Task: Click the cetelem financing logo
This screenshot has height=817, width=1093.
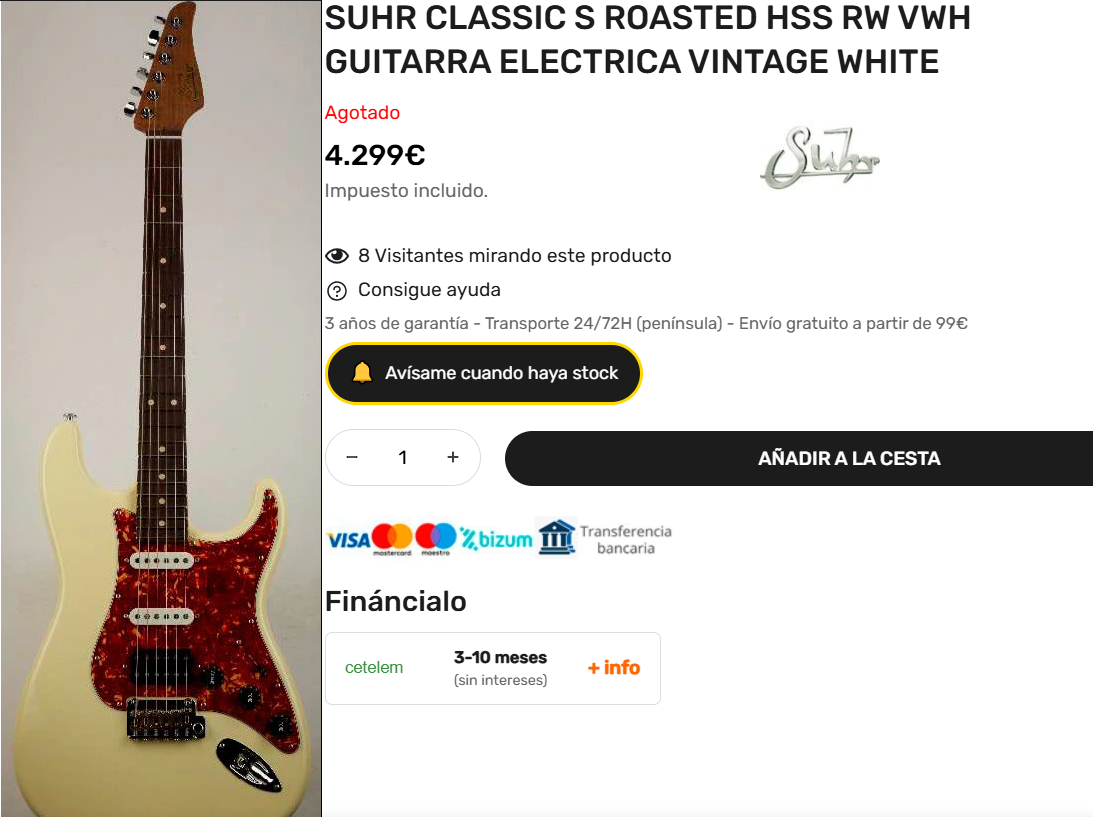Action: click(x=374, y=668)
